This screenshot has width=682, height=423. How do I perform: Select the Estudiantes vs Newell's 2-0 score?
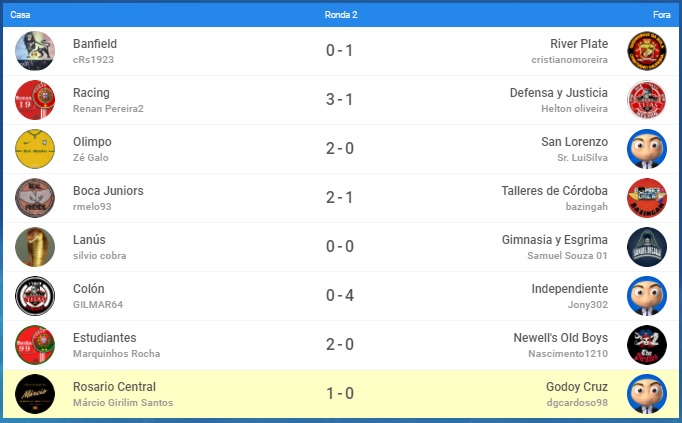[340, 344]
